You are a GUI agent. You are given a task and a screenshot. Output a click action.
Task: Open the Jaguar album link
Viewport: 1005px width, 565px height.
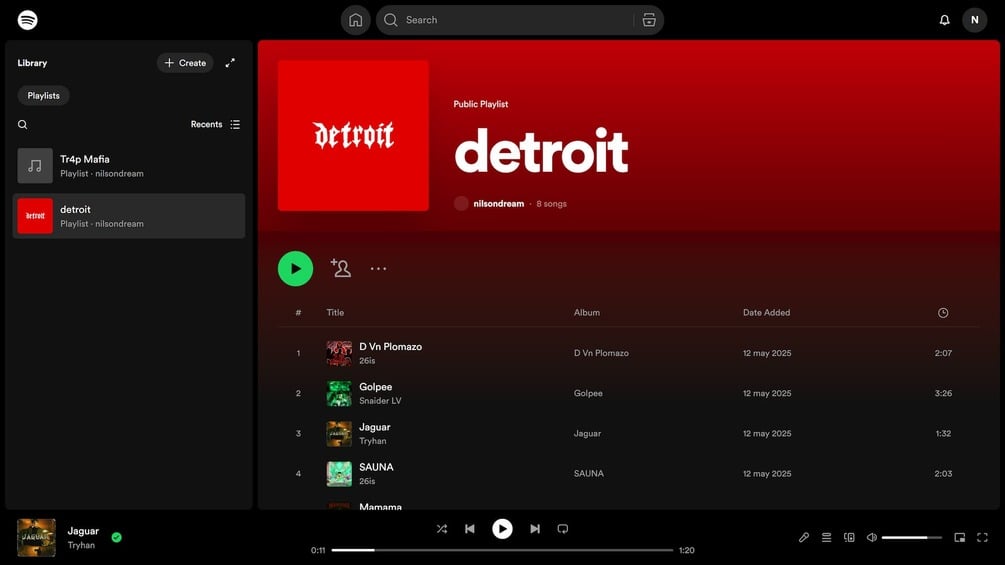[587, 434]
